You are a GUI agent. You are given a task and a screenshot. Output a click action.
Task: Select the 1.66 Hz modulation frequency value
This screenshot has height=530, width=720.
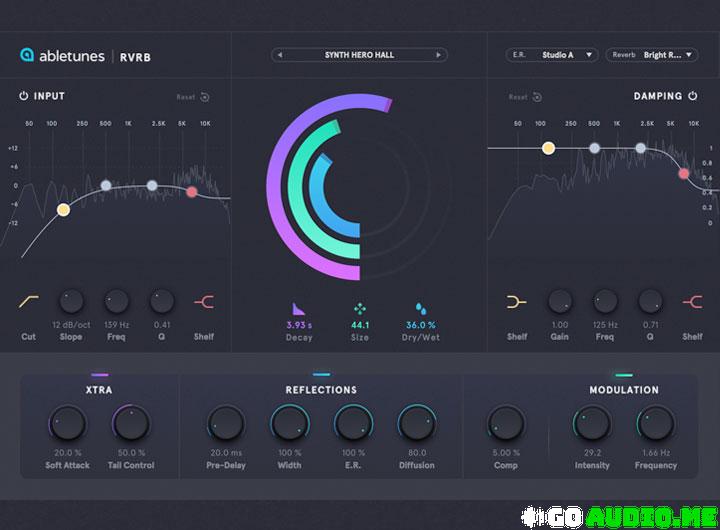tap(656, 452)
